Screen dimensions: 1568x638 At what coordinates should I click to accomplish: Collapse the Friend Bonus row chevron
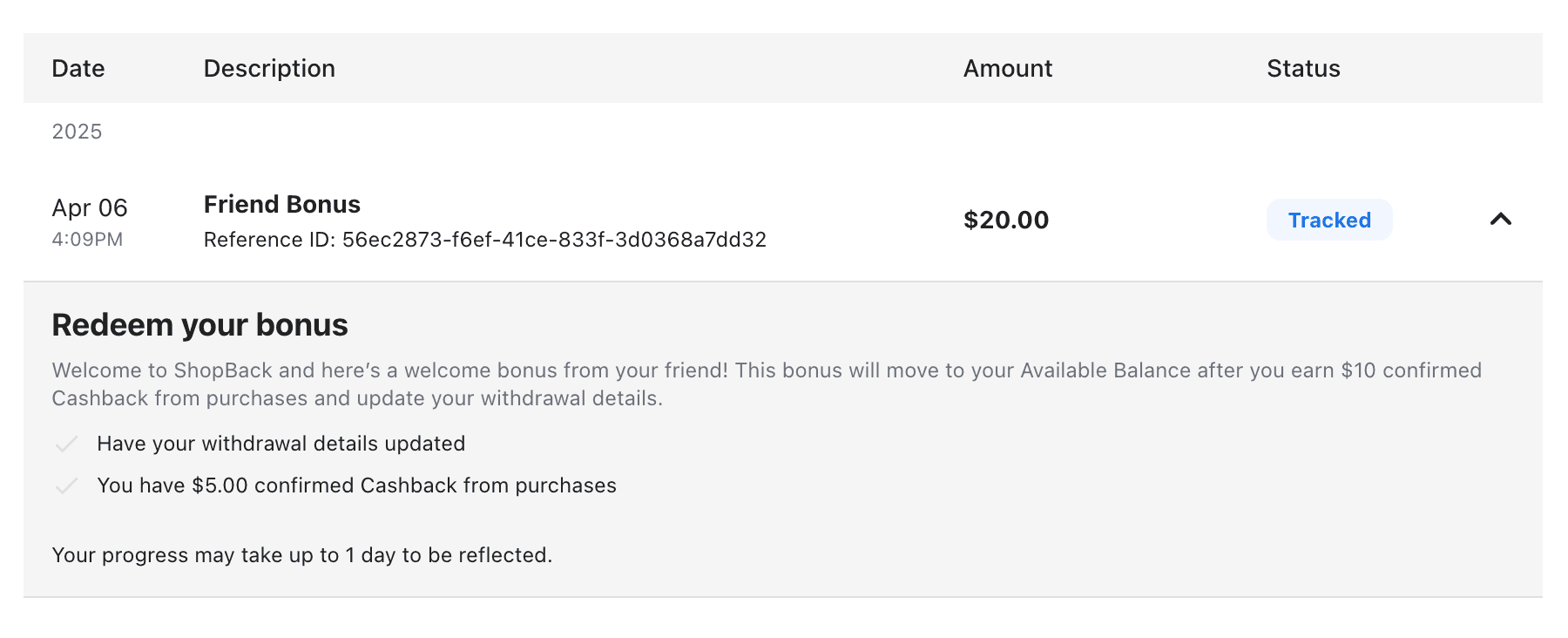click(x=1500, y=220)
